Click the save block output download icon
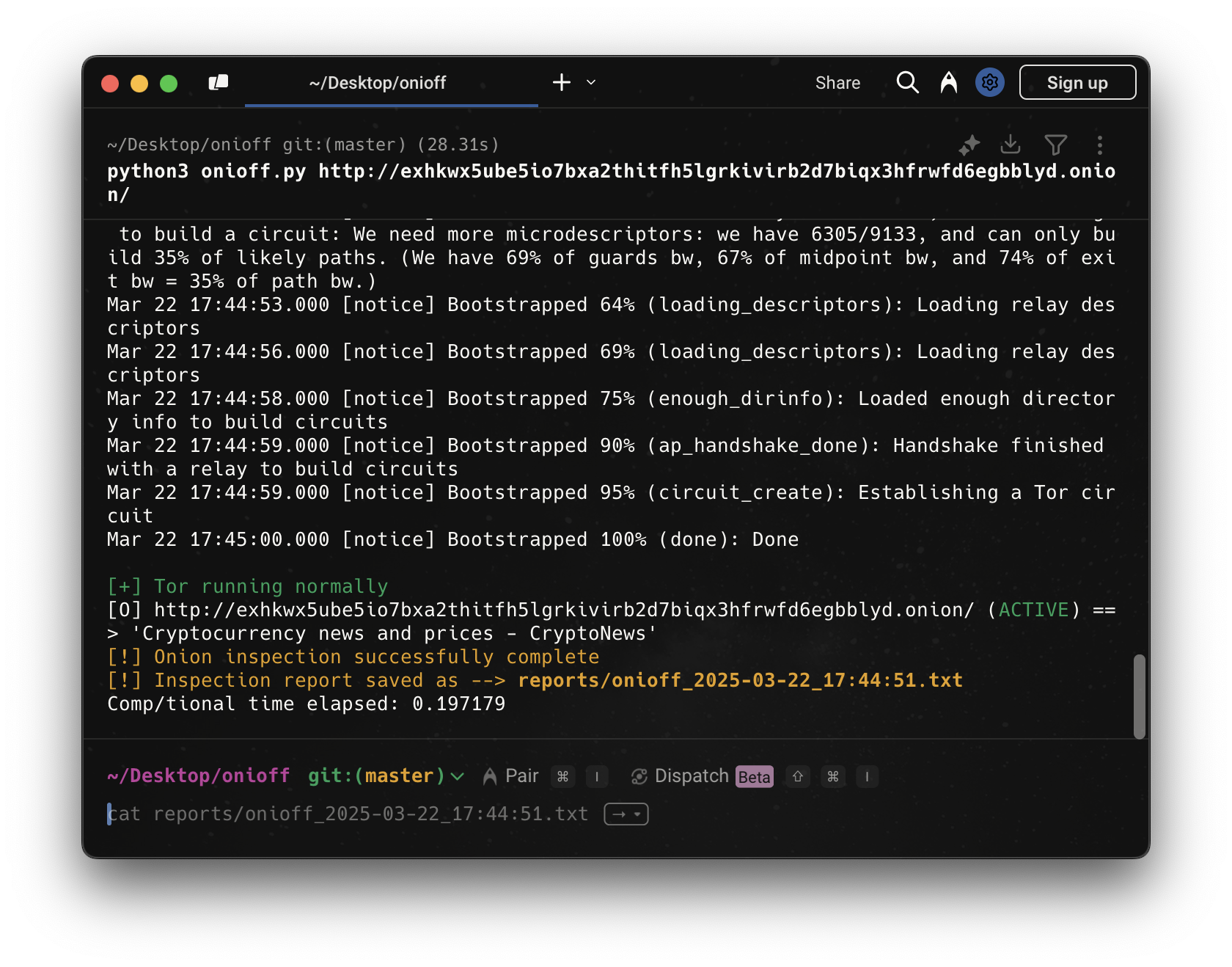The height and width of the screenshot is (967, 1232). pos(1011,145)
